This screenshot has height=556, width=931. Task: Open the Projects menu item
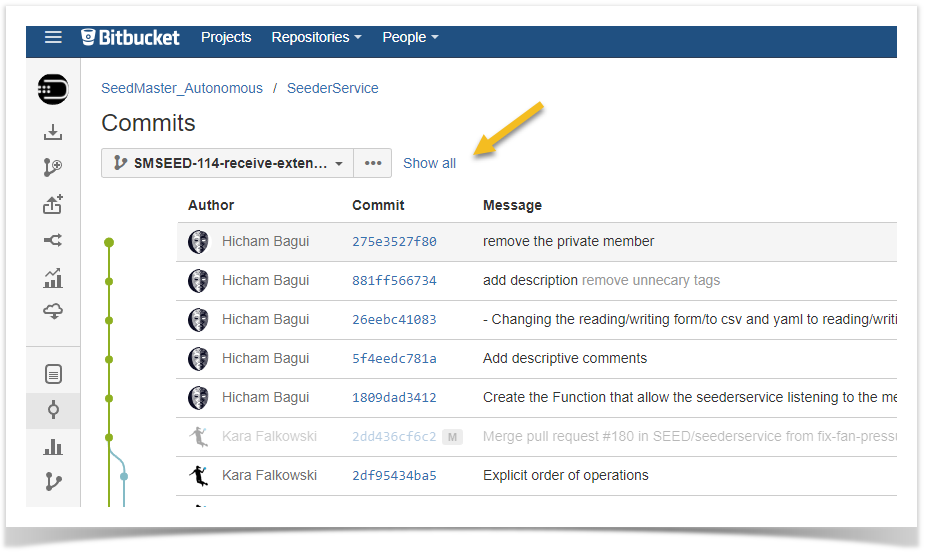[x=226, y=37]
